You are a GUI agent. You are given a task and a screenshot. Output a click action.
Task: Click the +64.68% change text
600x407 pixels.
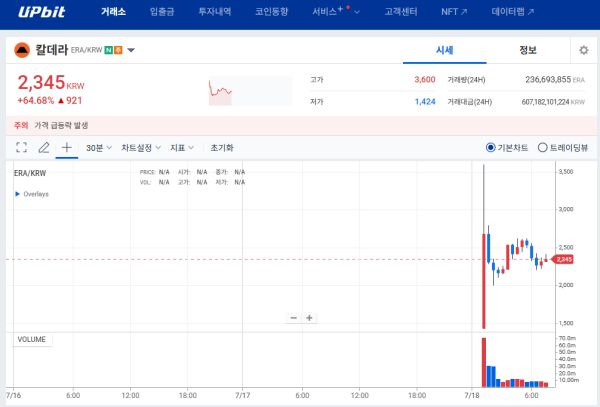[x=36, y=101]
